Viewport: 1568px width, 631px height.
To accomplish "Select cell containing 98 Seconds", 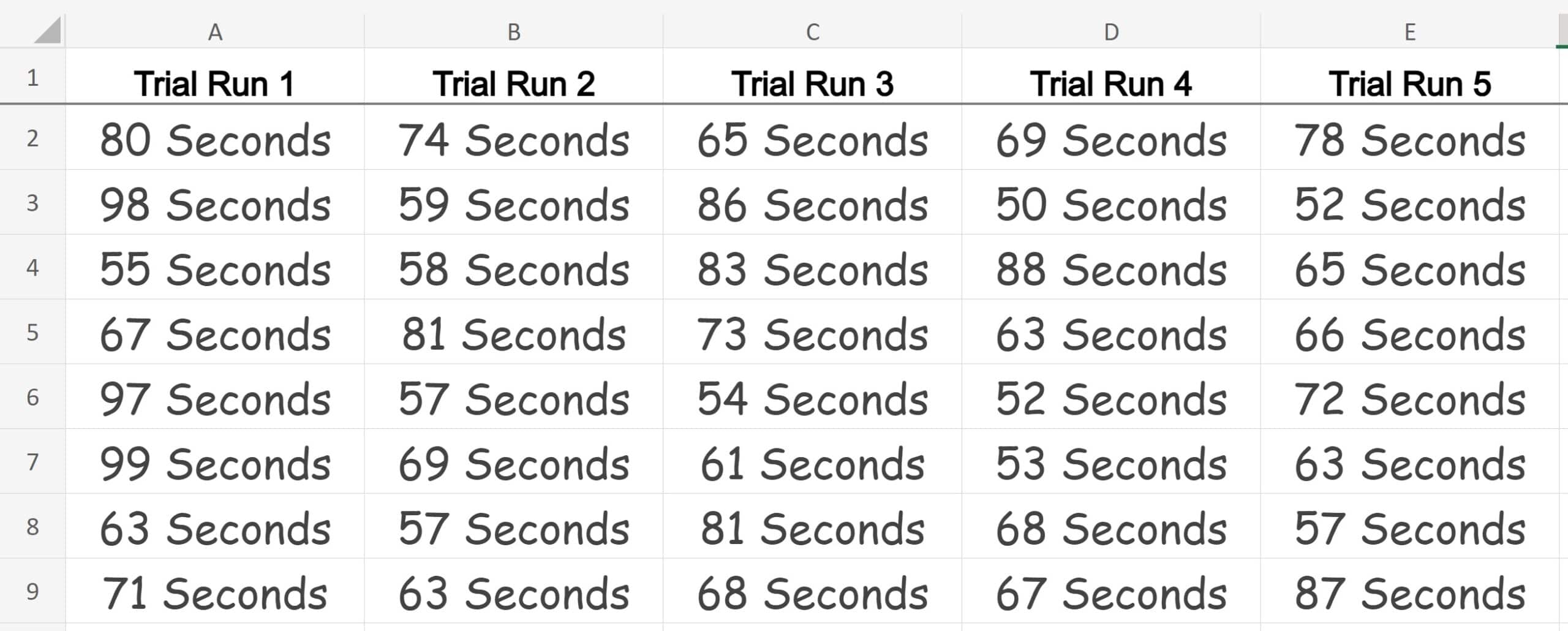I will [x=215, y=203].
